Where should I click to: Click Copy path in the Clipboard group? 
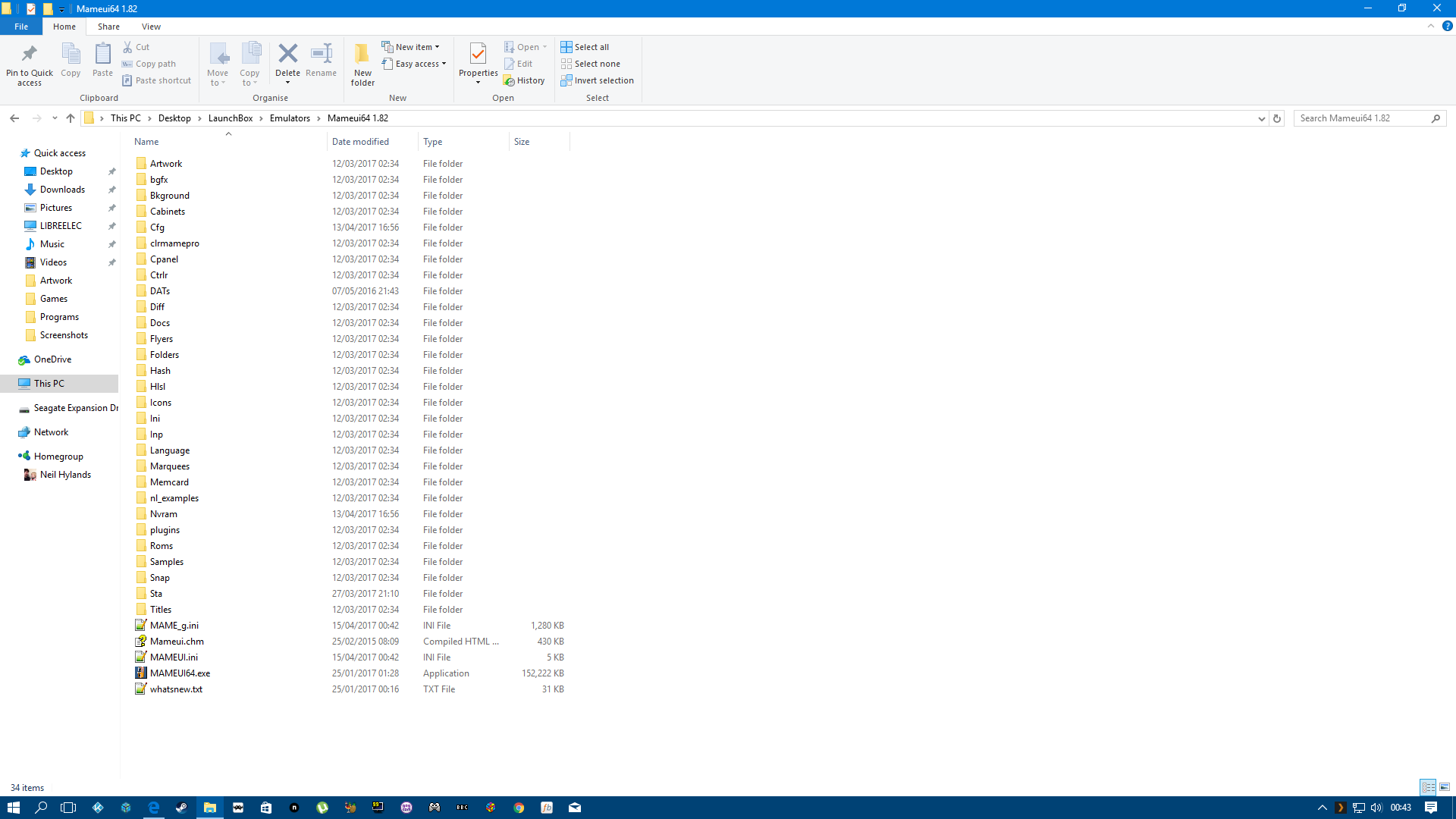coord(149,64)
